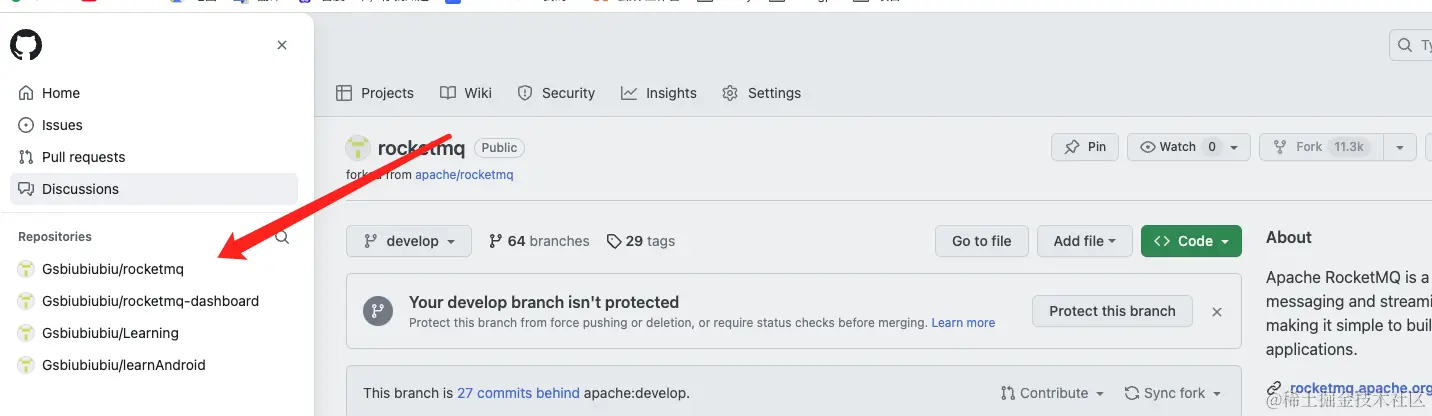
Task: Go to Home in sidebar
Action: pyautogui.click(x=60, y=93)
